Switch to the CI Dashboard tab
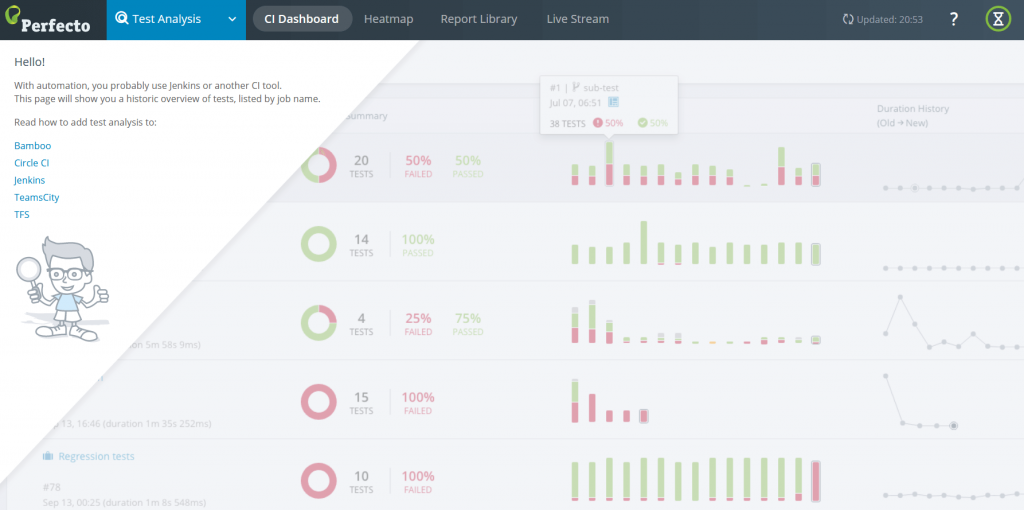Image resolution: width=1024 pixels, height=510 pixels. (x=301, y=19)
